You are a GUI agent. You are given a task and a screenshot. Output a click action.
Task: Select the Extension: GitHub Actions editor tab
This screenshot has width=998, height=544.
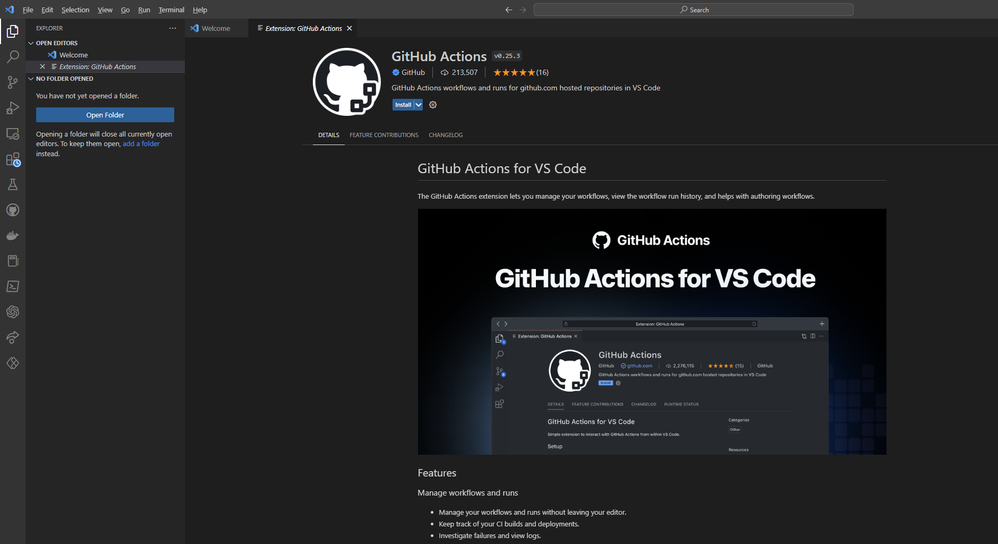point(303,28)
